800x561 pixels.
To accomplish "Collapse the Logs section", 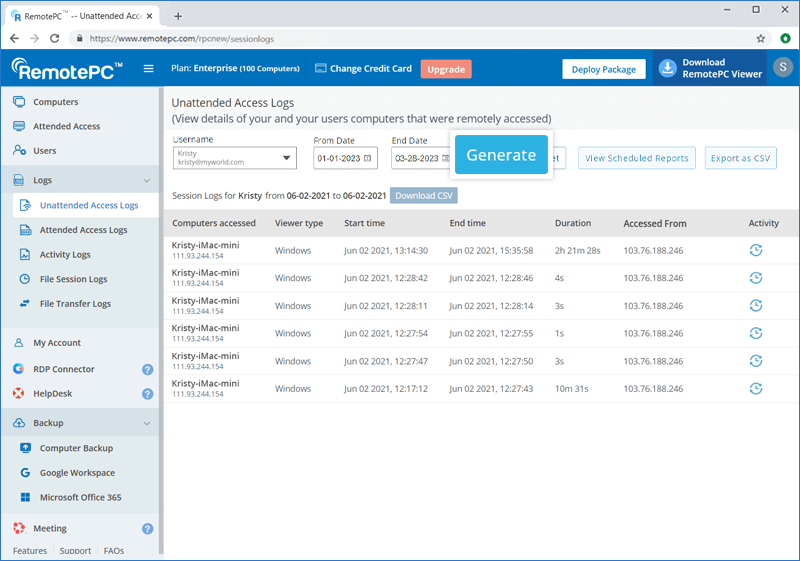I will pos(147,181).
